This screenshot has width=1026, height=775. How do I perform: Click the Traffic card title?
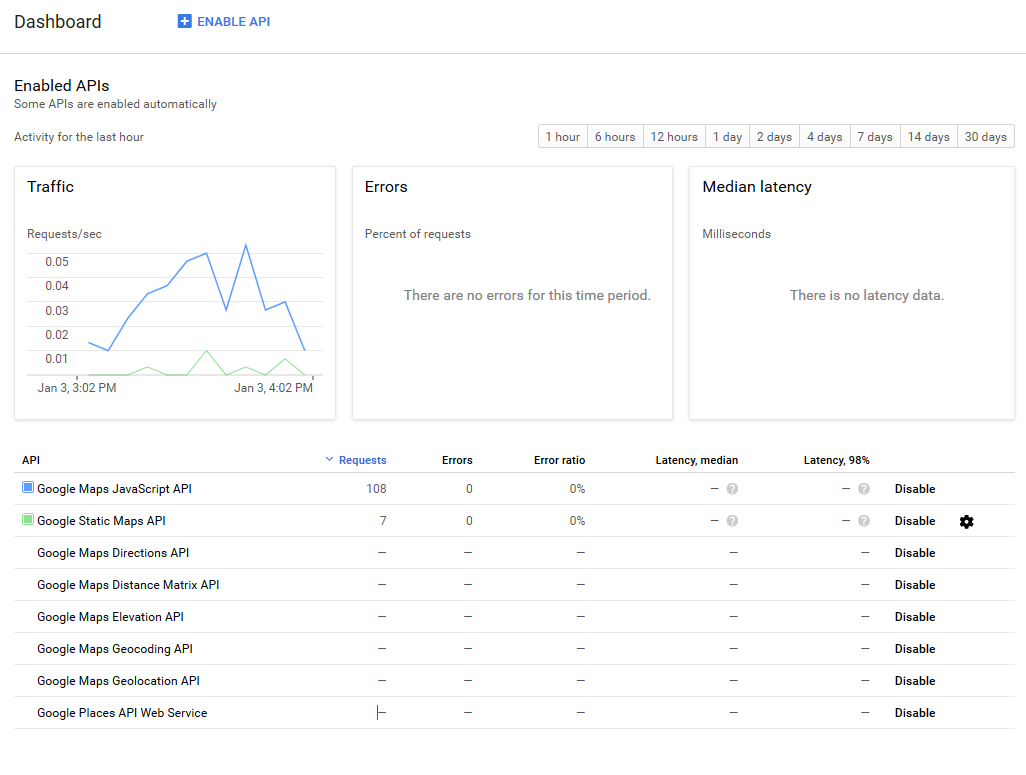pyautogui.click(x=50, y=187)
